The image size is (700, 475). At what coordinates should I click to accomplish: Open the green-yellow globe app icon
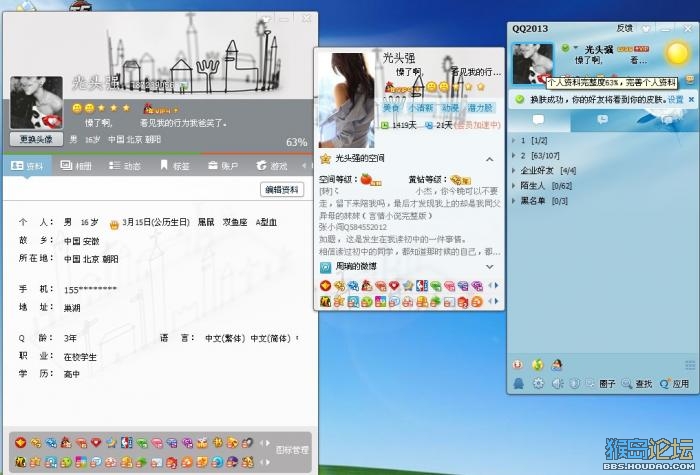pos(538,365)
